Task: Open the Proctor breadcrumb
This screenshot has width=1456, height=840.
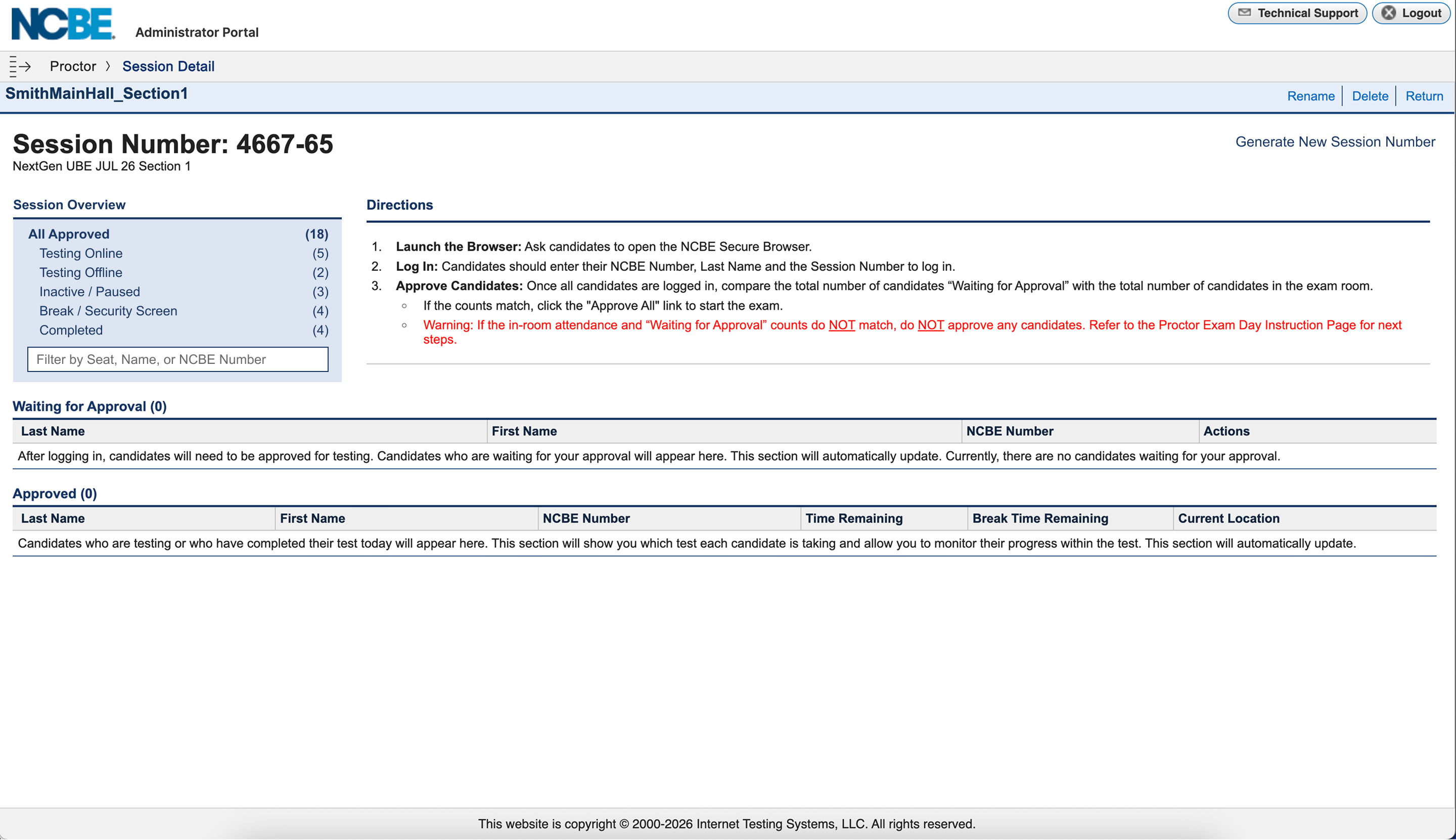Action: click(73, 66)
